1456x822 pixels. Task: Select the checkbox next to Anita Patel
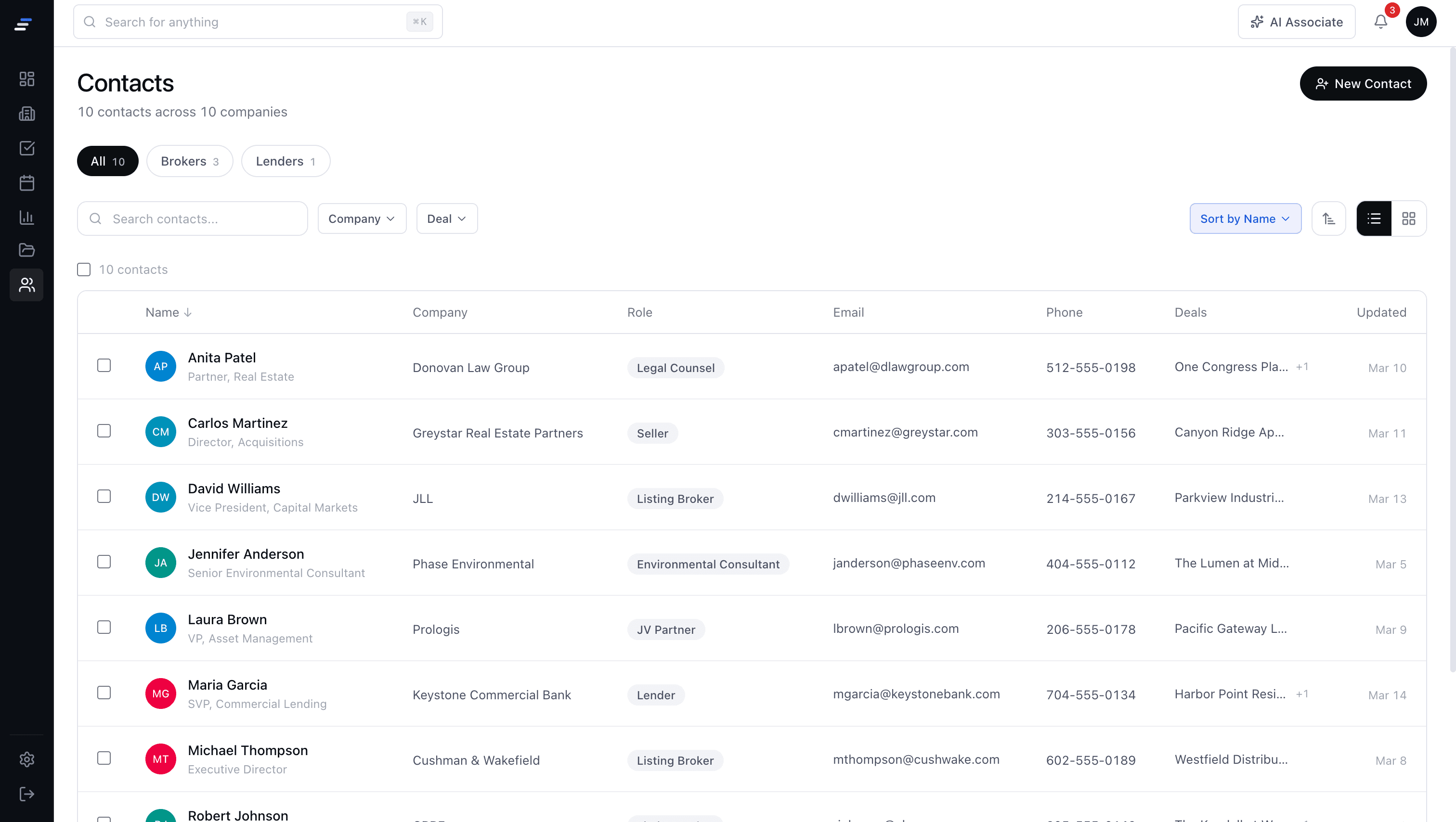point(104,365)
